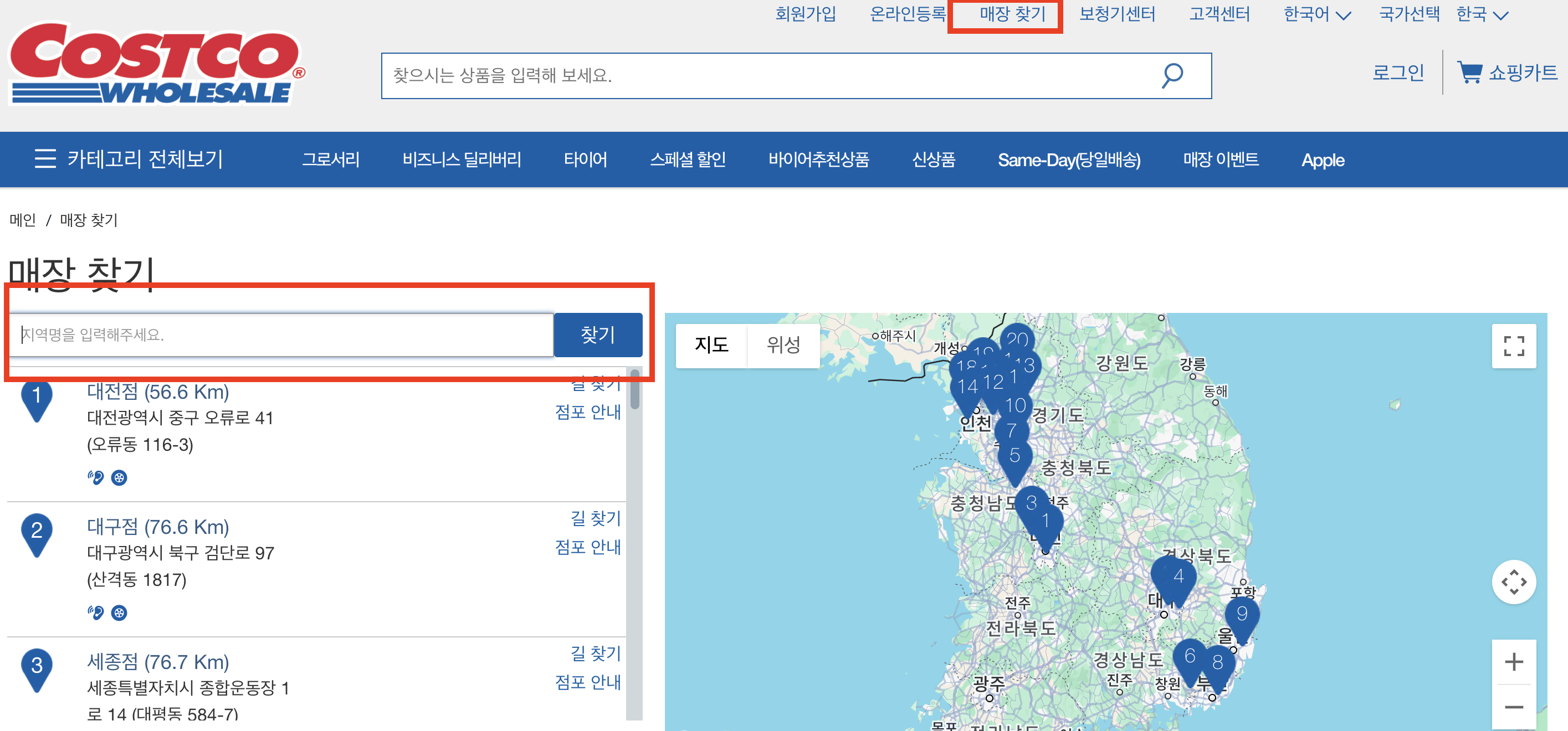This screenshot has height=731, width=1568.
Task: Click the Costco Wholesale logo
Action: tap(157, 63)
